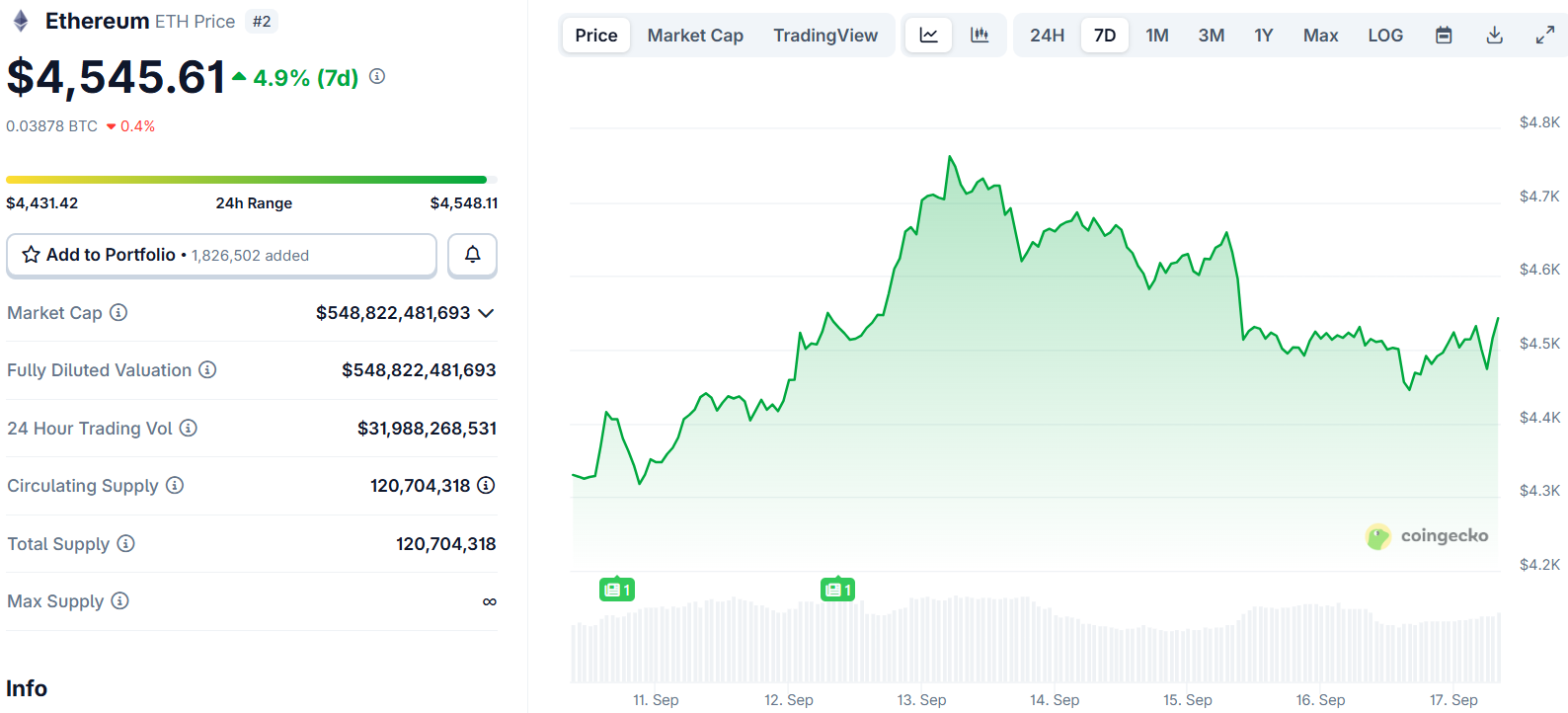This screenshot has height=713, width=1568.
Task: Click the $31,988,268,531 trading volume value
Action: (427, 428)
